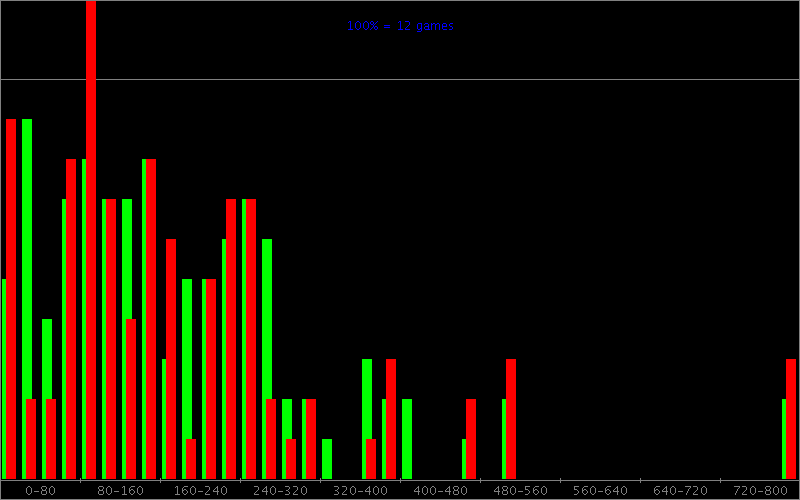Select the "80-160" axis label
The height and width of the screenshot is (500, 800).
pos(120,491)
